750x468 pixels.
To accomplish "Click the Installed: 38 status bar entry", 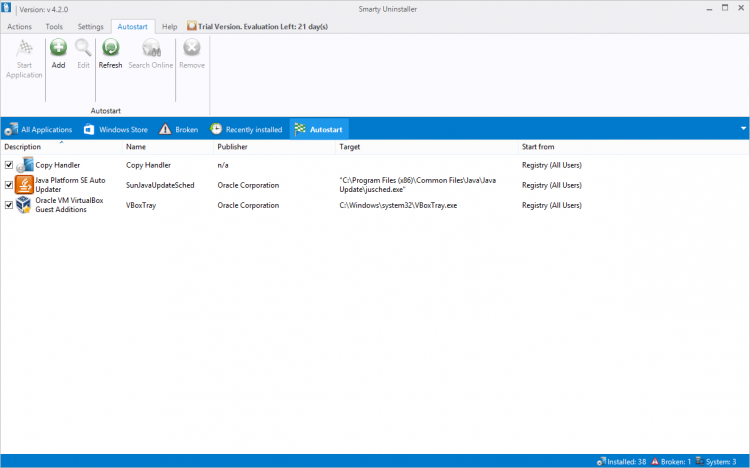I will [x=621, y=462].
